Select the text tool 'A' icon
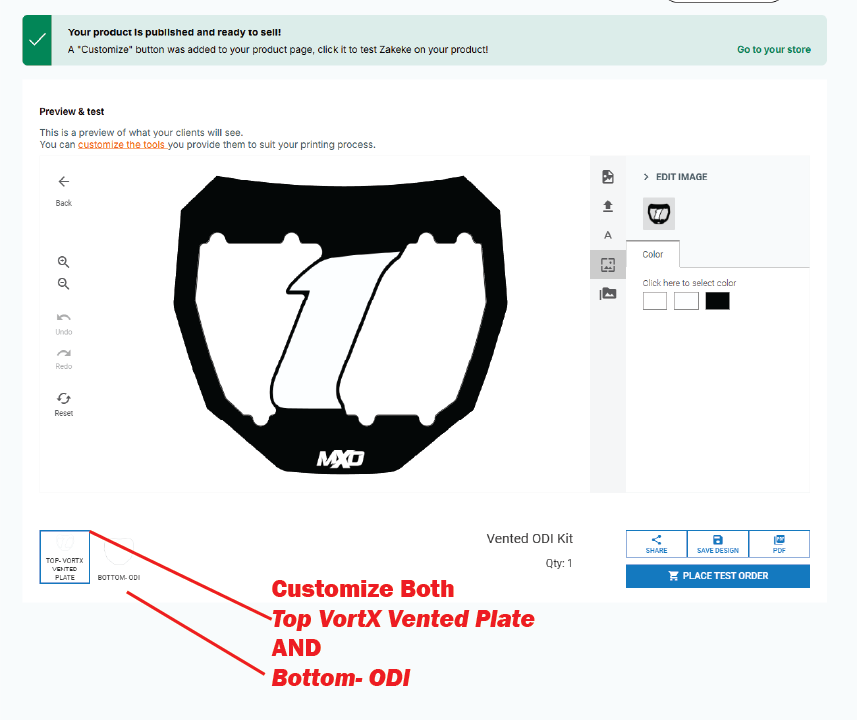This screenshot has height=720, width=858. coord(608,235)
